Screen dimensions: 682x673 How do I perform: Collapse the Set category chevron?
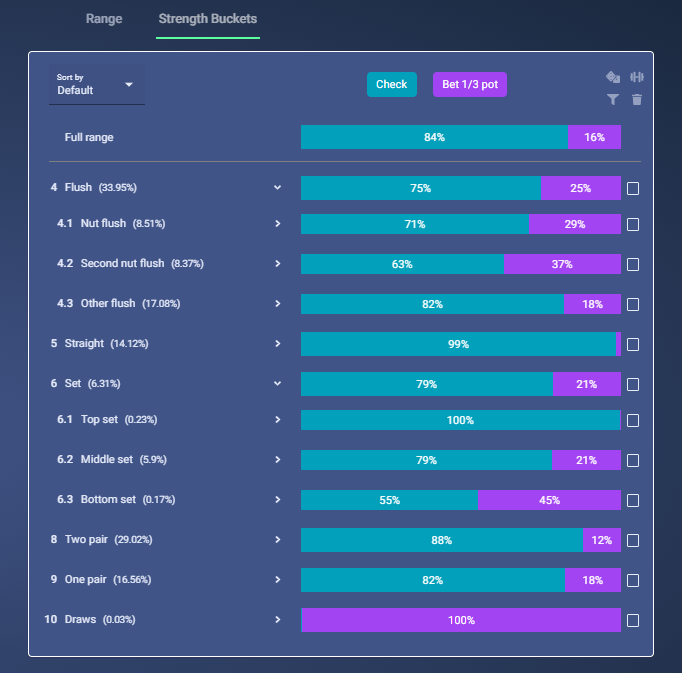point(277,383)
